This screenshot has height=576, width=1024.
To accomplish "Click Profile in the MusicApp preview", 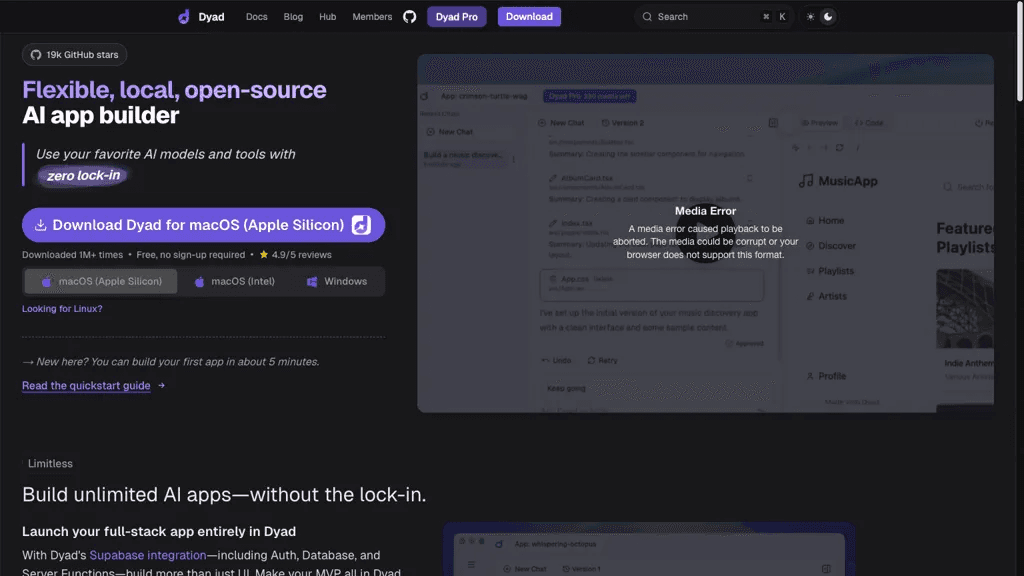I will click(x=826, y=376).
